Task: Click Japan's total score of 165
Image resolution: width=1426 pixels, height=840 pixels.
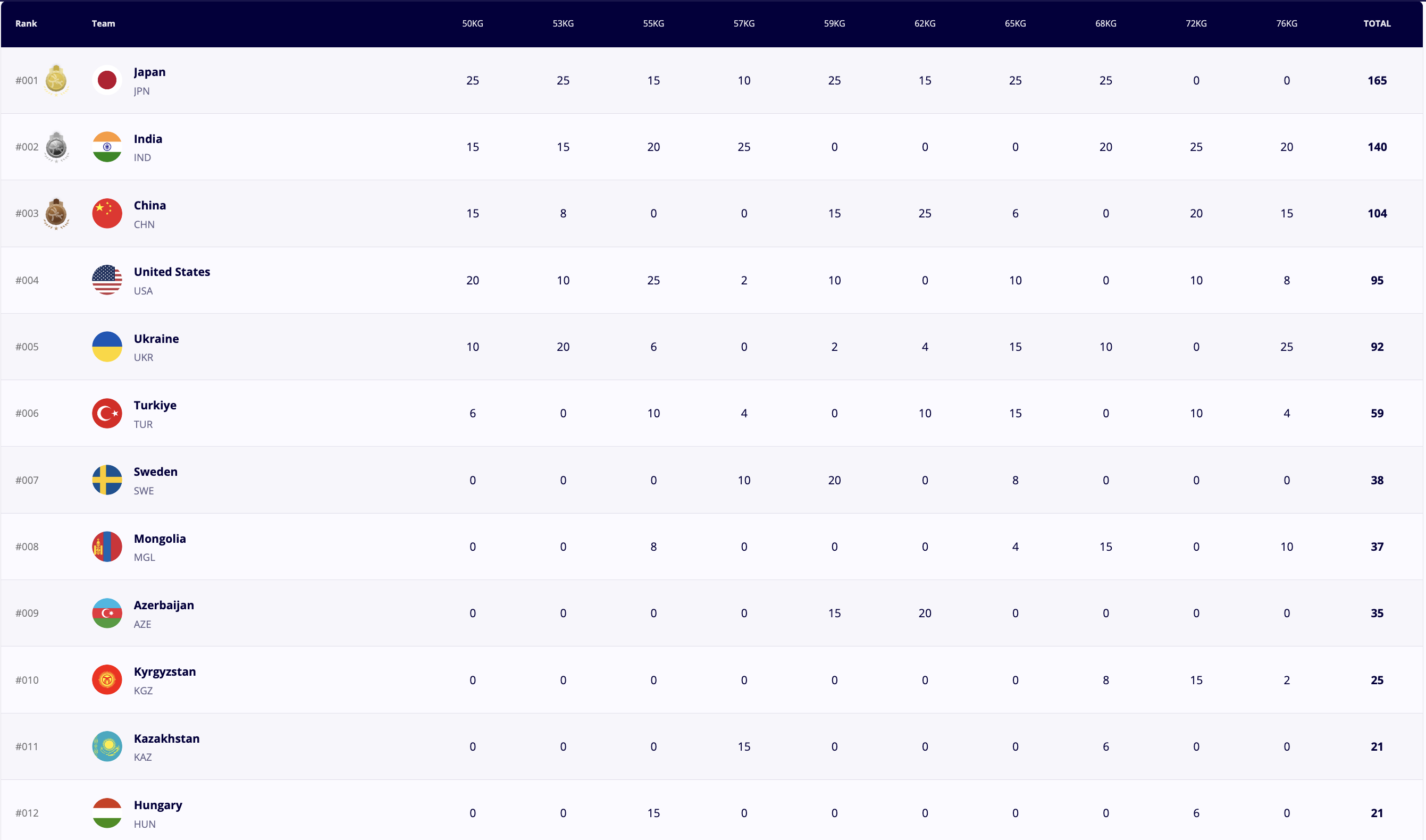Action: point(1377,80)
